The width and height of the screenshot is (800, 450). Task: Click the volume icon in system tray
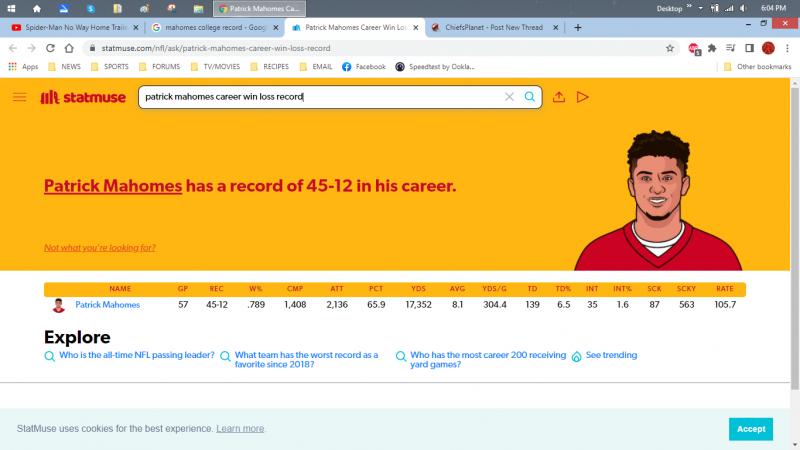(x=743, y=8)
